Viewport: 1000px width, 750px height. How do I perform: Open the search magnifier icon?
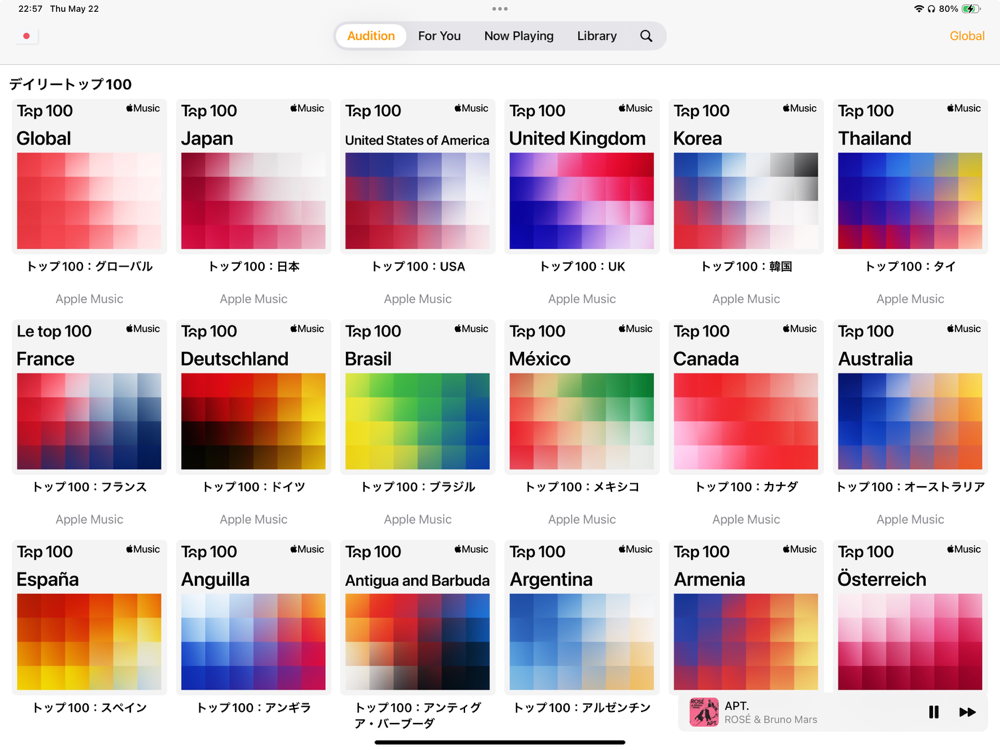[x=646, y=36]
